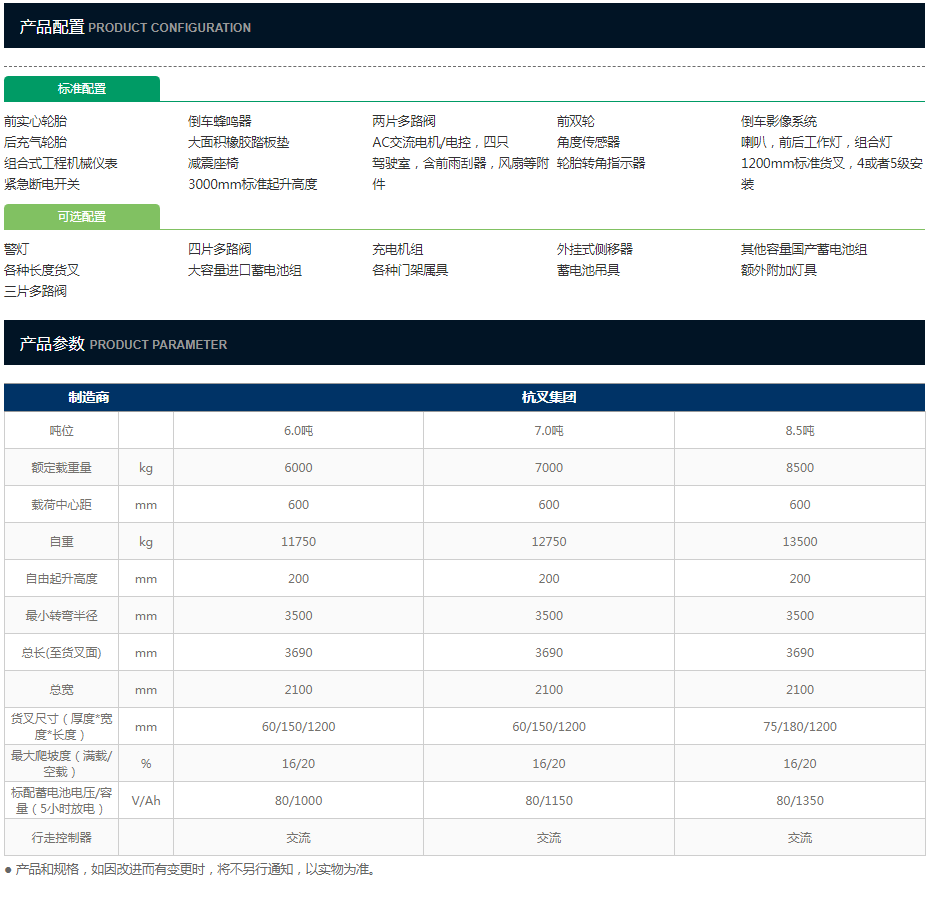
Task: Click the 紧急断电开关 configuration item
Action: coord(42,184)
